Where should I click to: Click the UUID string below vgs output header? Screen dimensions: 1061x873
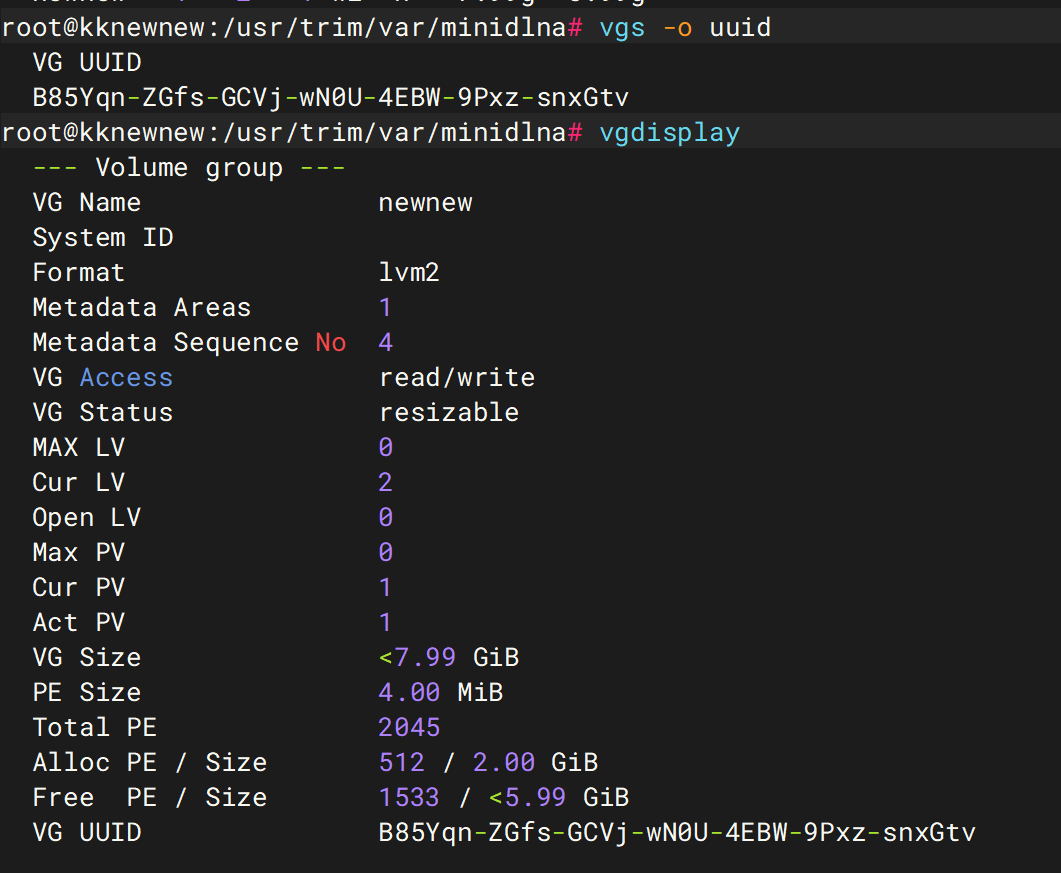pos(331,97)
